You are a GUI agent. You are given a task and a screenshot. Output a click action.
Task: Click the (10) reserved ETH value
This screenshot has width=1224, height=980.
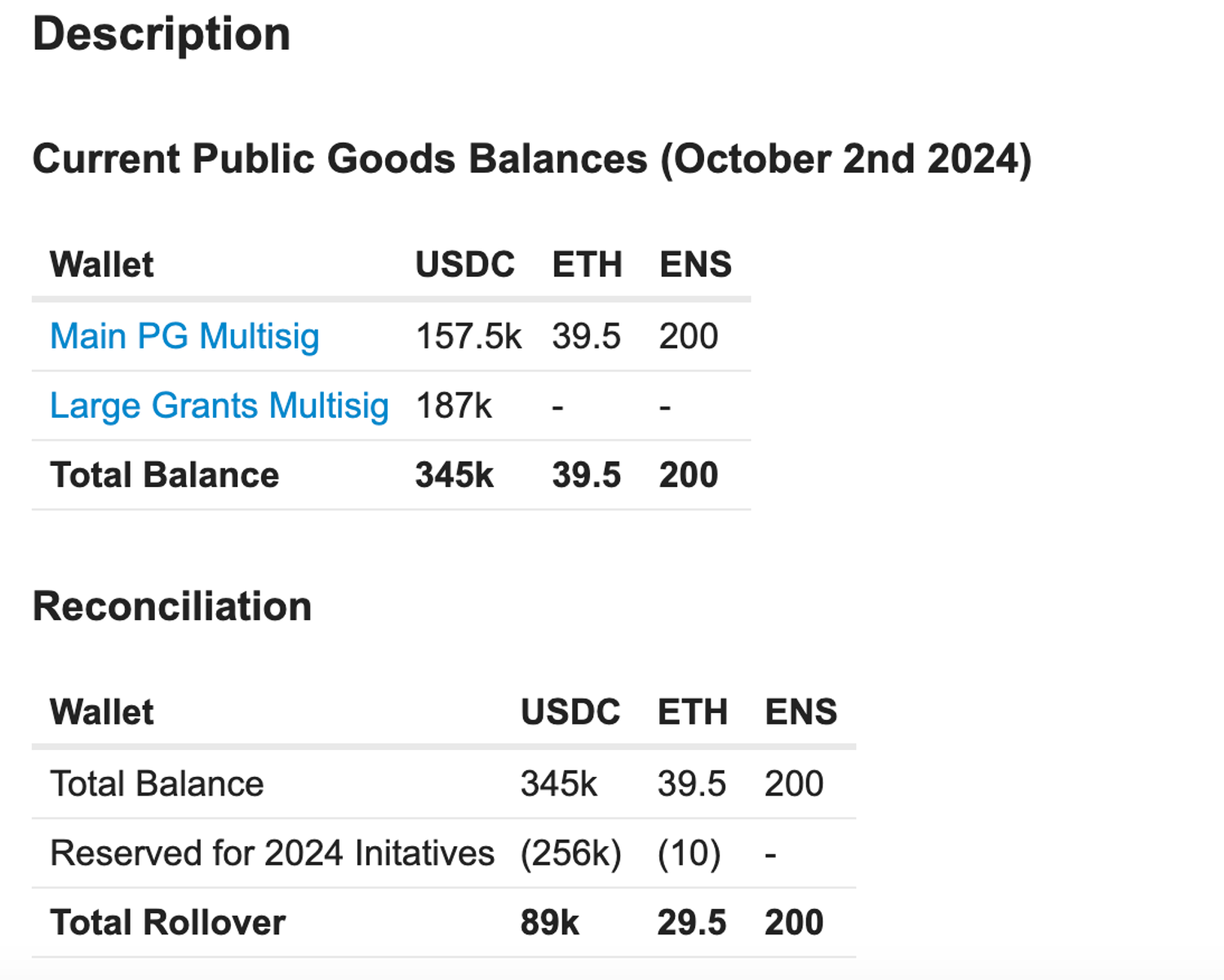coord(689,854)
